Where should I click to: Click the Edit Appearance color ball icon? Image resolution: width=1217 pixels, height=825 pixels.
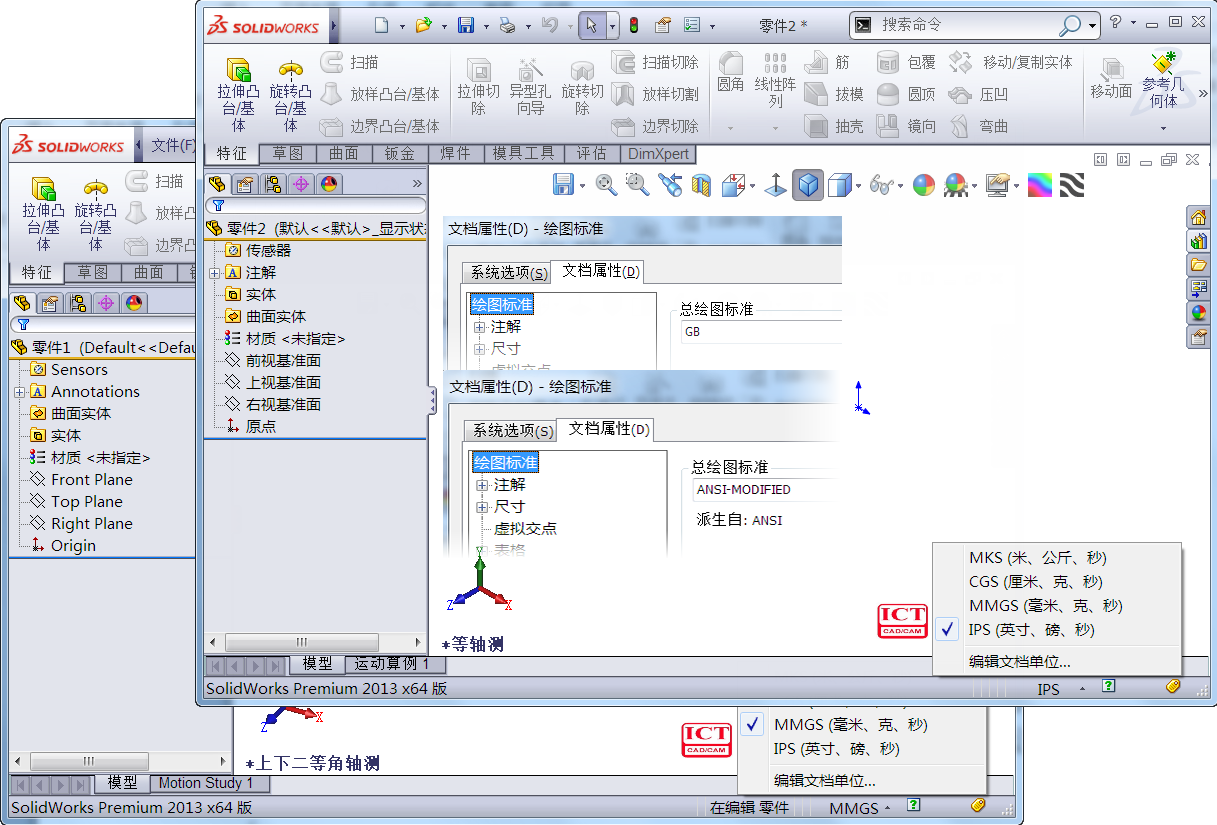click(x=923, y=185)
